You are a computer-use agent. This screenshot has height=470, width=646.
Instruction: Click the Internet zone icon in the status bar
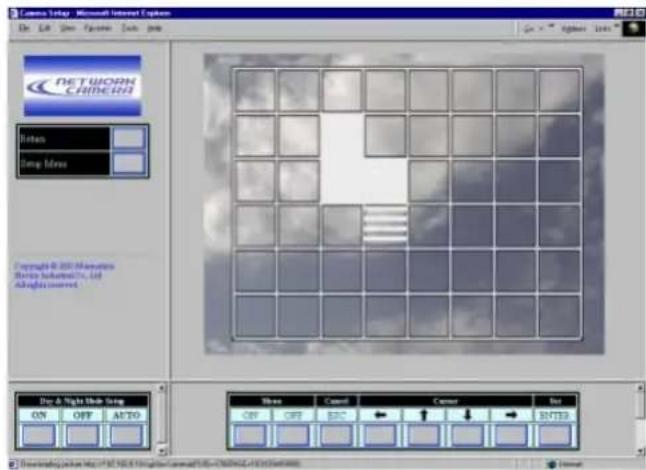click(552, 464)
